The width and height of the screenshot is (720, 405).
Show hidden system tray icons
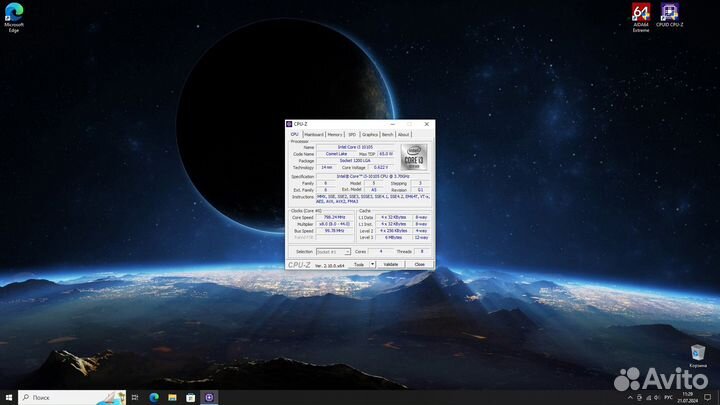(x=630, y=398)
